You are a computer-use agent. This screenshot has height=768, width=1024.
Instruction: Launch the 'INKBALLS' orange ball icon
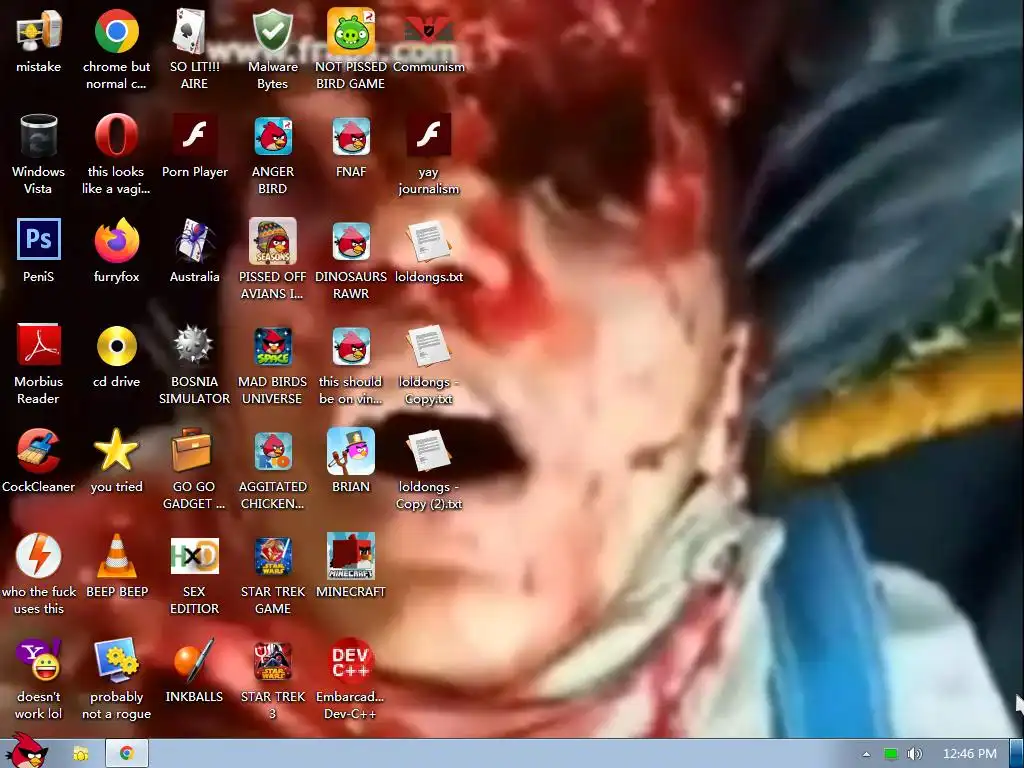pyautogui.click(x=194, y=660)
